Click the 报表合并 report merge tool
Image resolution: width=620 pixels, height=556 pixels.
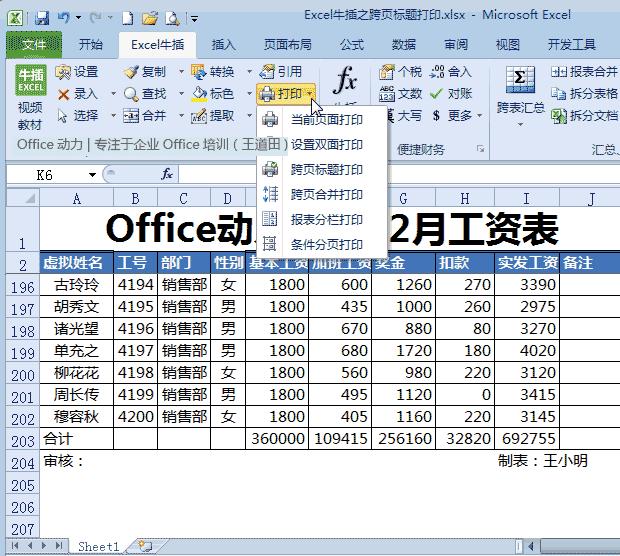584,72
